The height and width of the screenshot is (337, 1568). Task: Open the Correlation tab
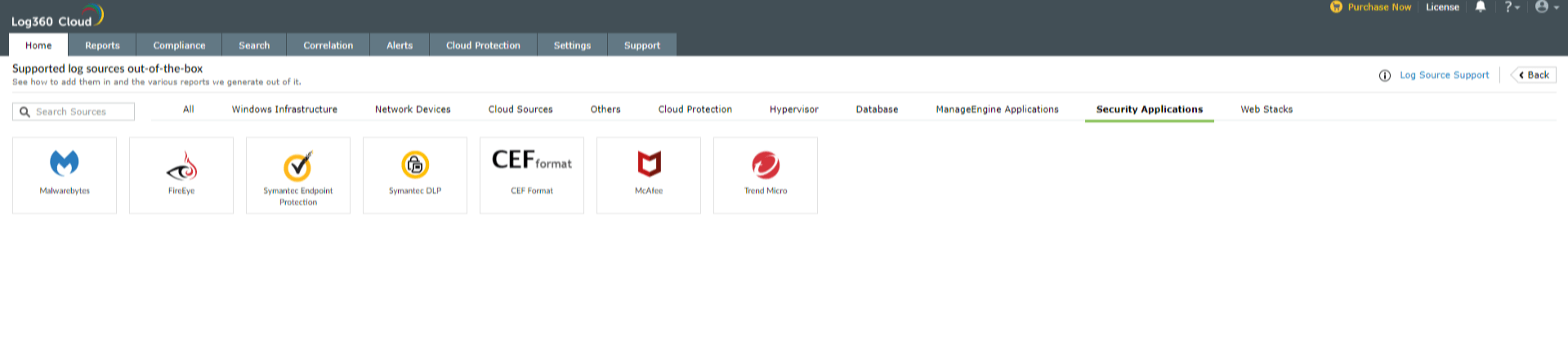point(328,45)
